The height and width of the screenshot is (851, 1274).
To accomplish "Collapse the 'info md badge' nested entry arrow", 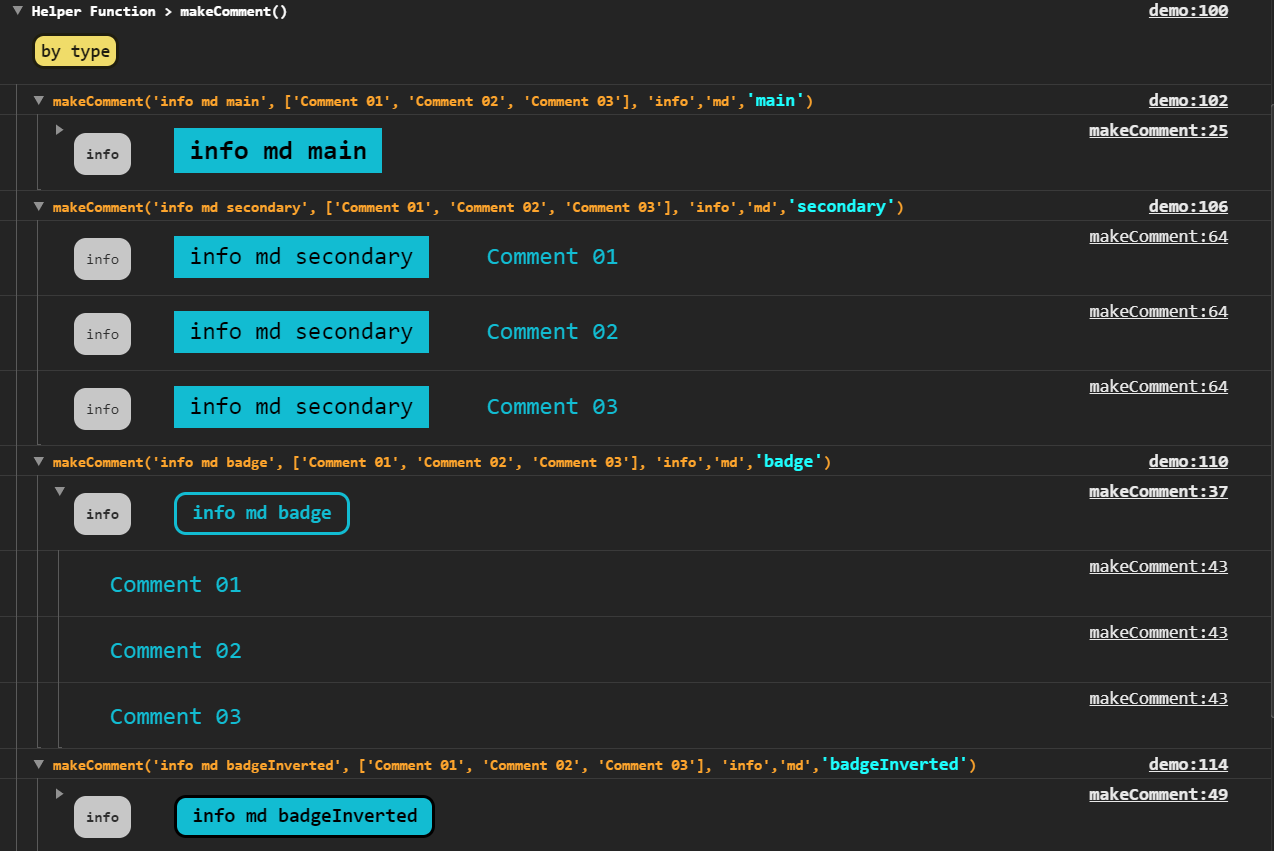I will coord(59,491).
